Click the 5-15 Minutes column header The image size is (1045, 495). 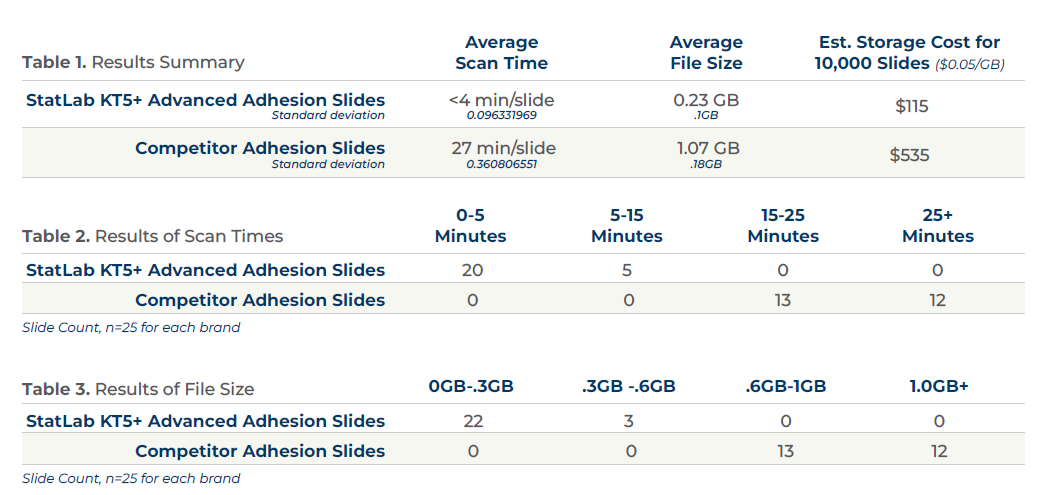(627, 226)
